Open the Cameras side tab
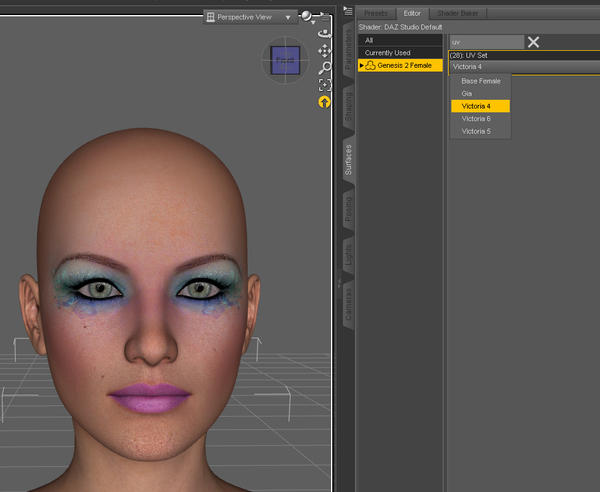The height and width of the screenshot is (492, 600). (348, 304)
